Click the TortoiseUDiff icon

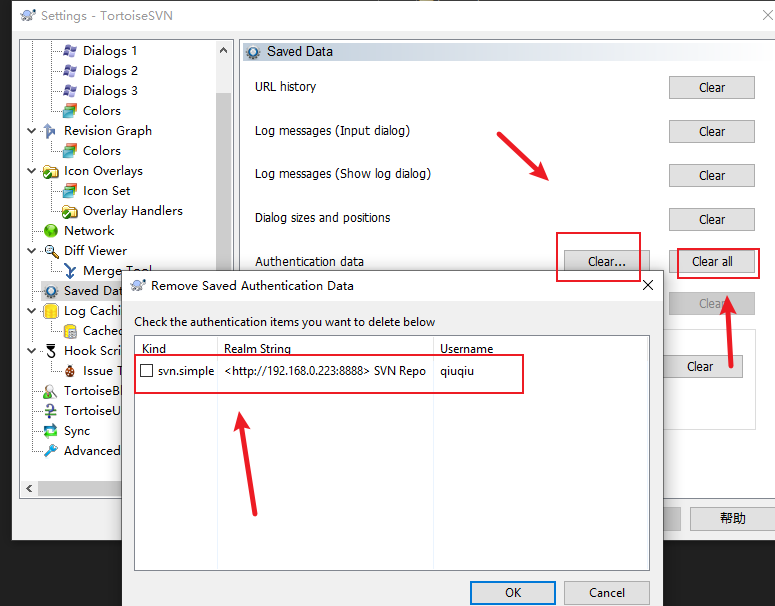50,411
